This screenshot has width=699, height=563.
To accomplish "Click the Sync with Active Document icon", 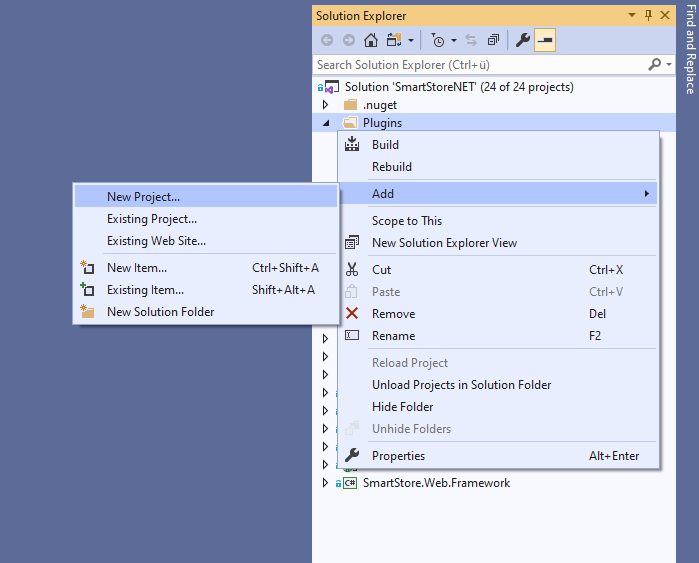I will (471, 40).
